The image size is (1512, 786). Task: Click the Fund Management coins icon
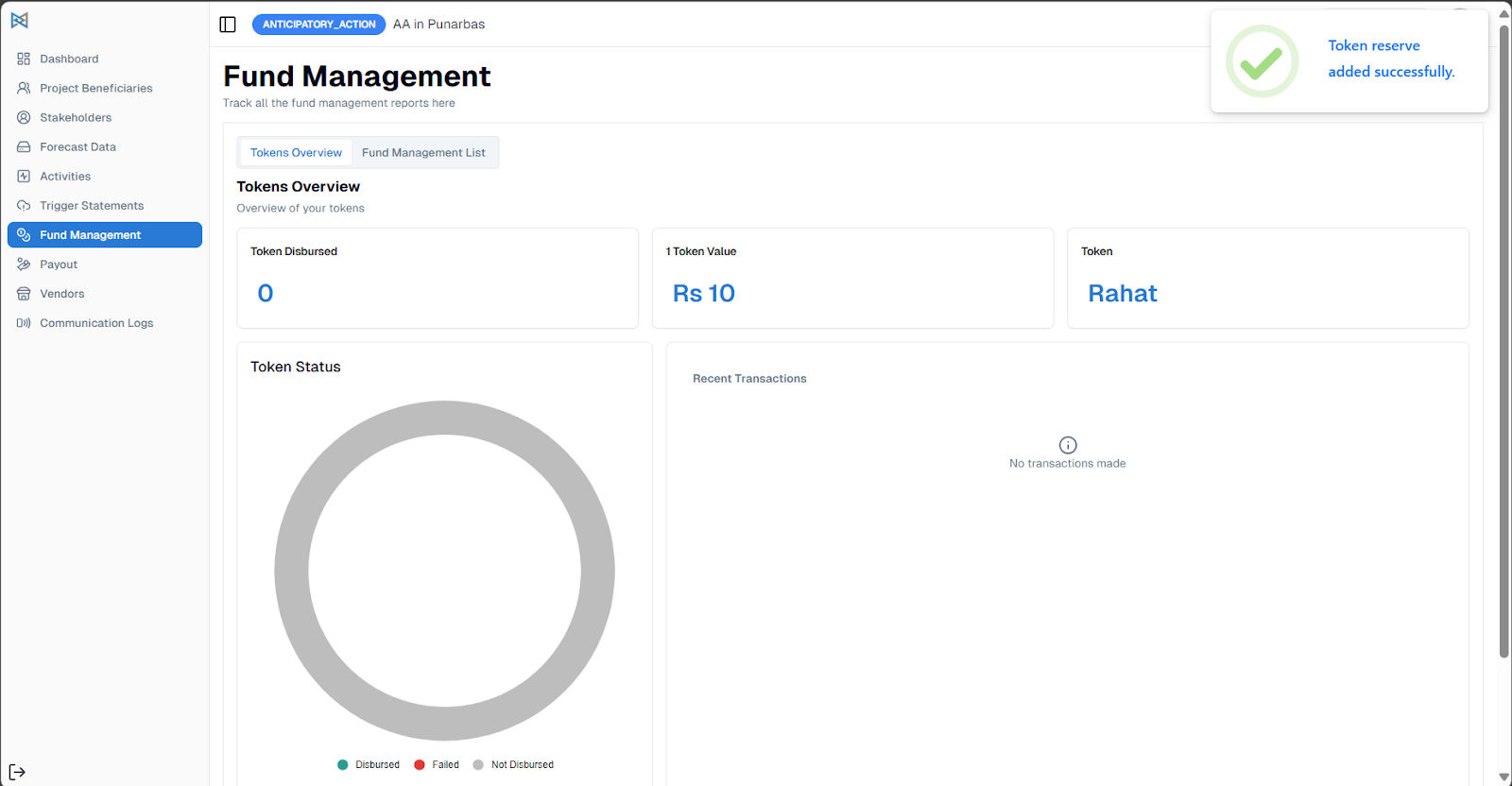24,234
